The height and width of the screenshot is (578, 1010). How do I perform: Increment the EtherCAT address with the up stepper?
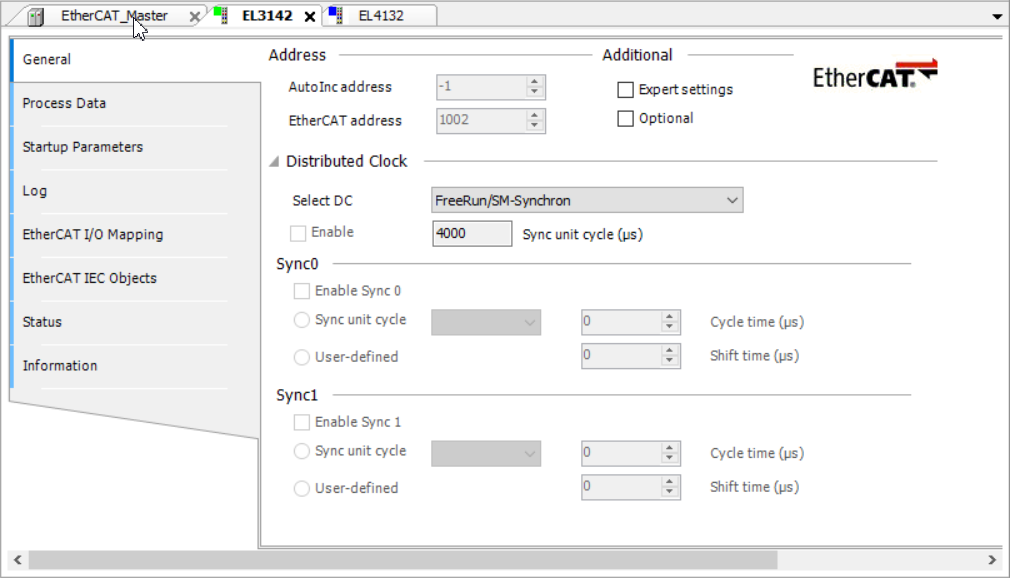536,116
